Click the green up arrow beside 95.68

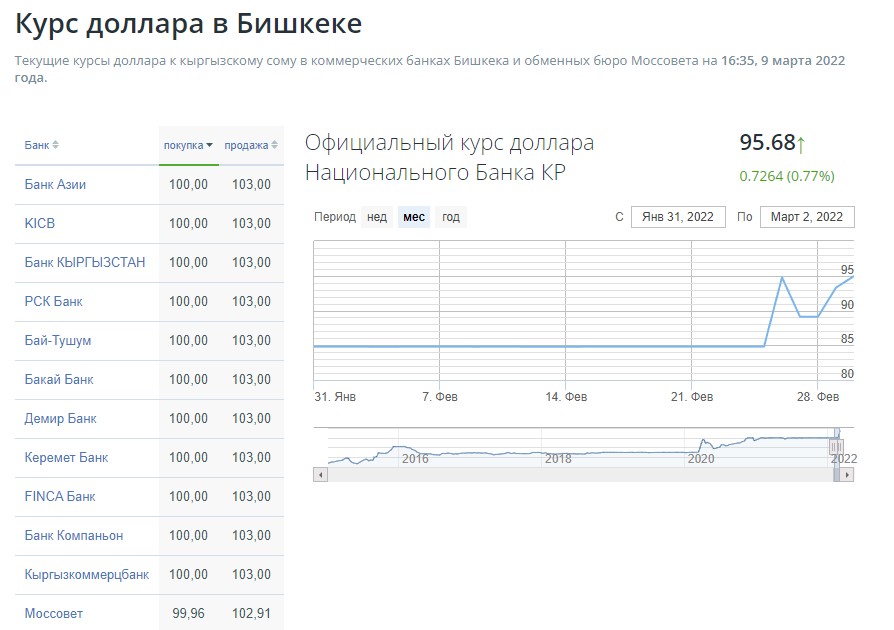[x=800, y=145]
